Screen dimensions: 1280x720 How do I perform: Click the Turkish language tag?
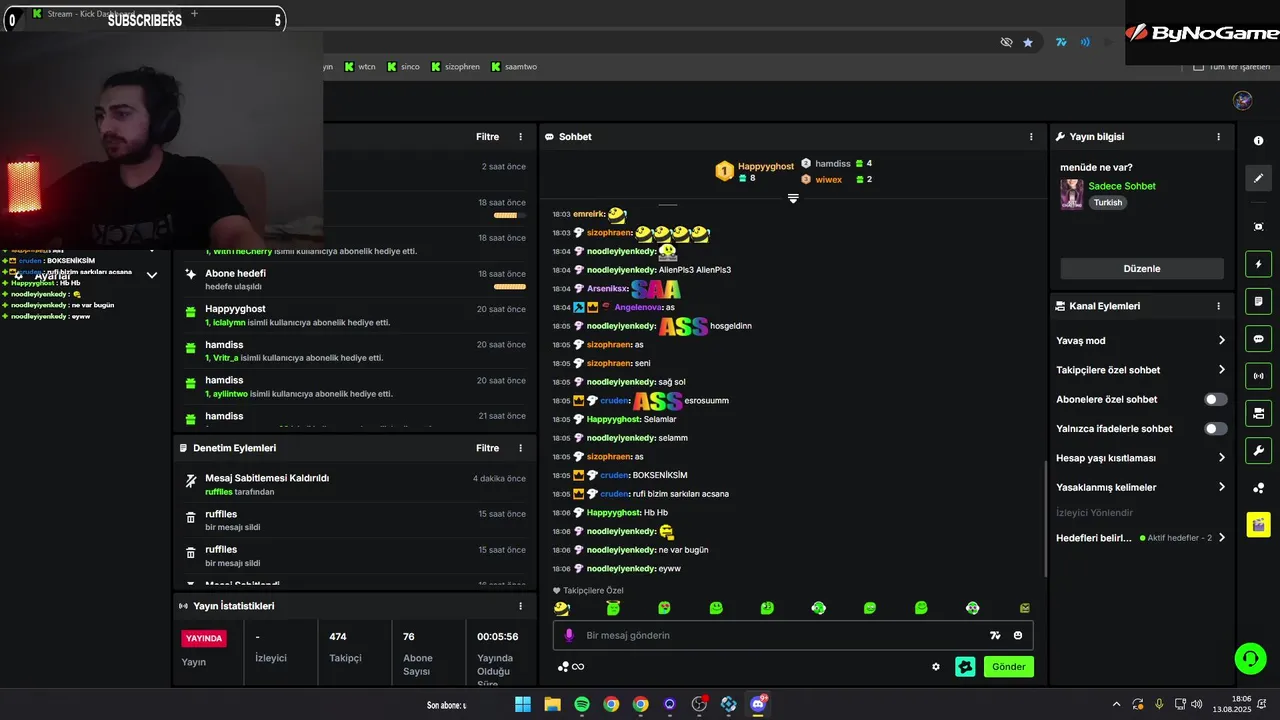1108,202
